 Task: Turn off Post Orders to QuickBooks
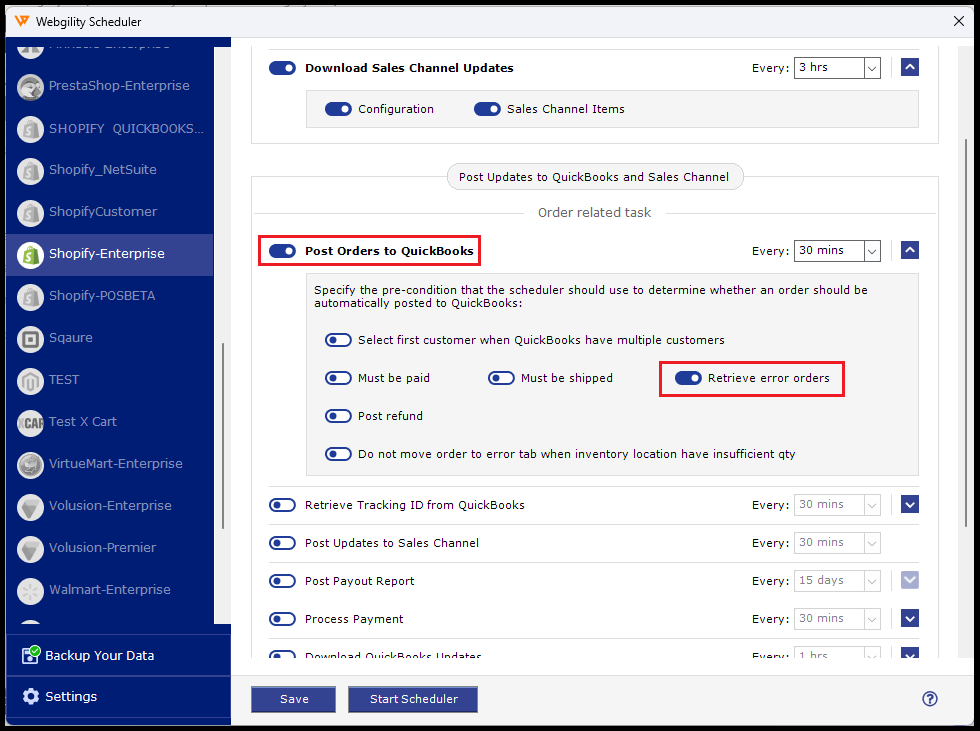282,251
